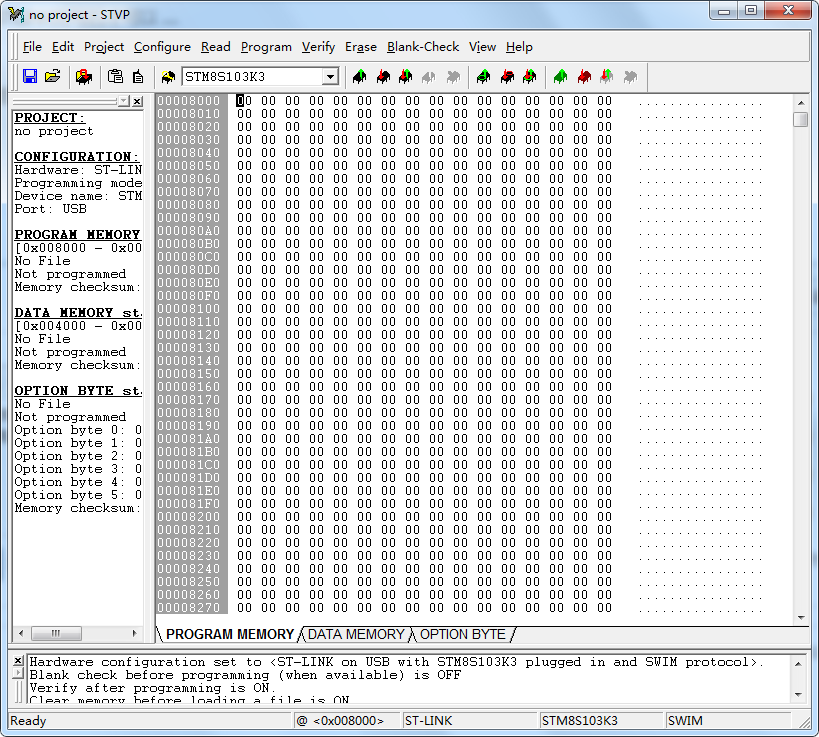The width and height of the screenshot is (819, 737).
Task: Read all tabs using the green chip icon
Action: 560,77
